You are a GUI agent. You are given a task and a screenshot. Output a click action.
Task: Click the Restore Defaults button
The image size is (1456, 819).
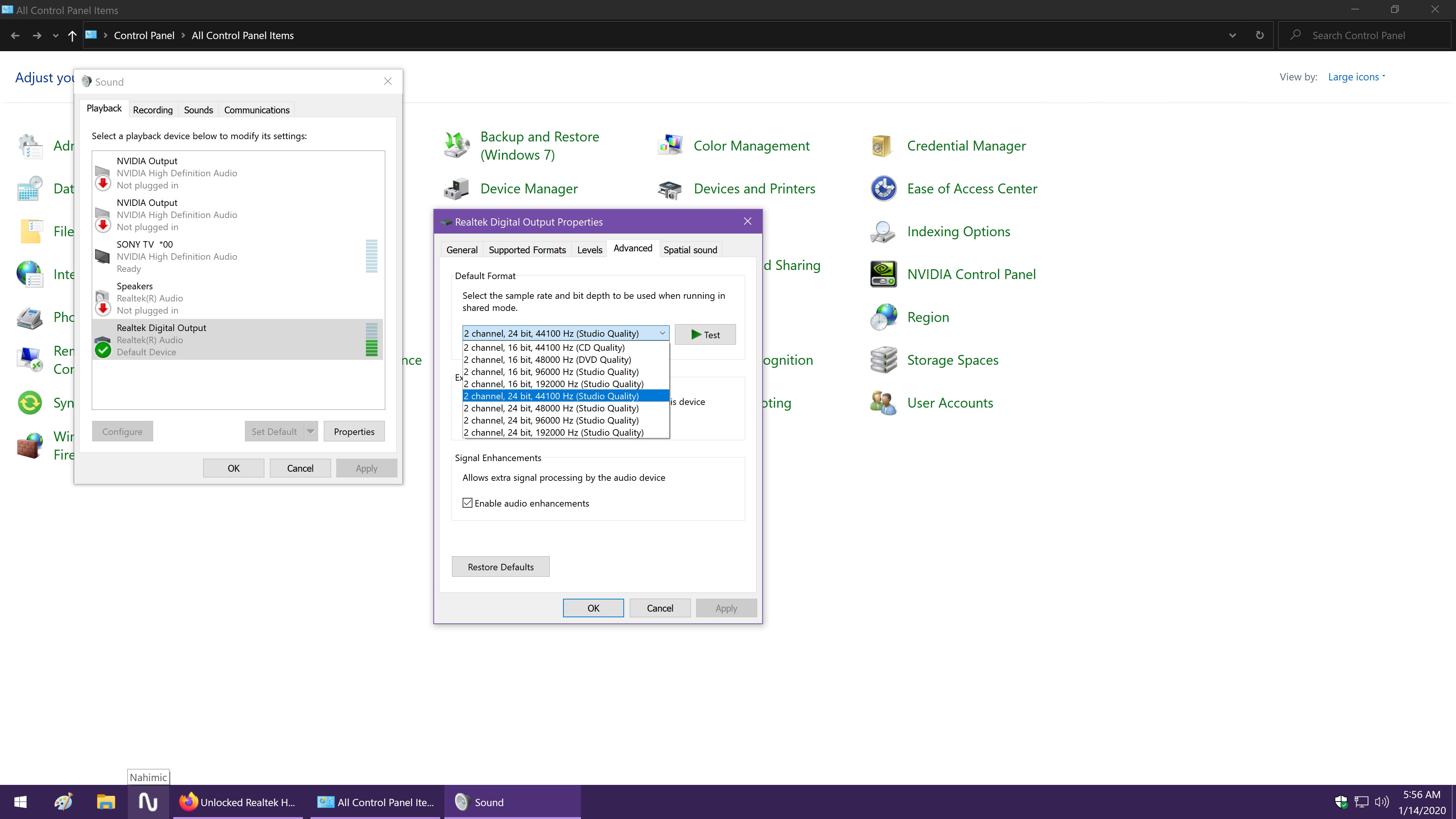[x=500, y=566]
